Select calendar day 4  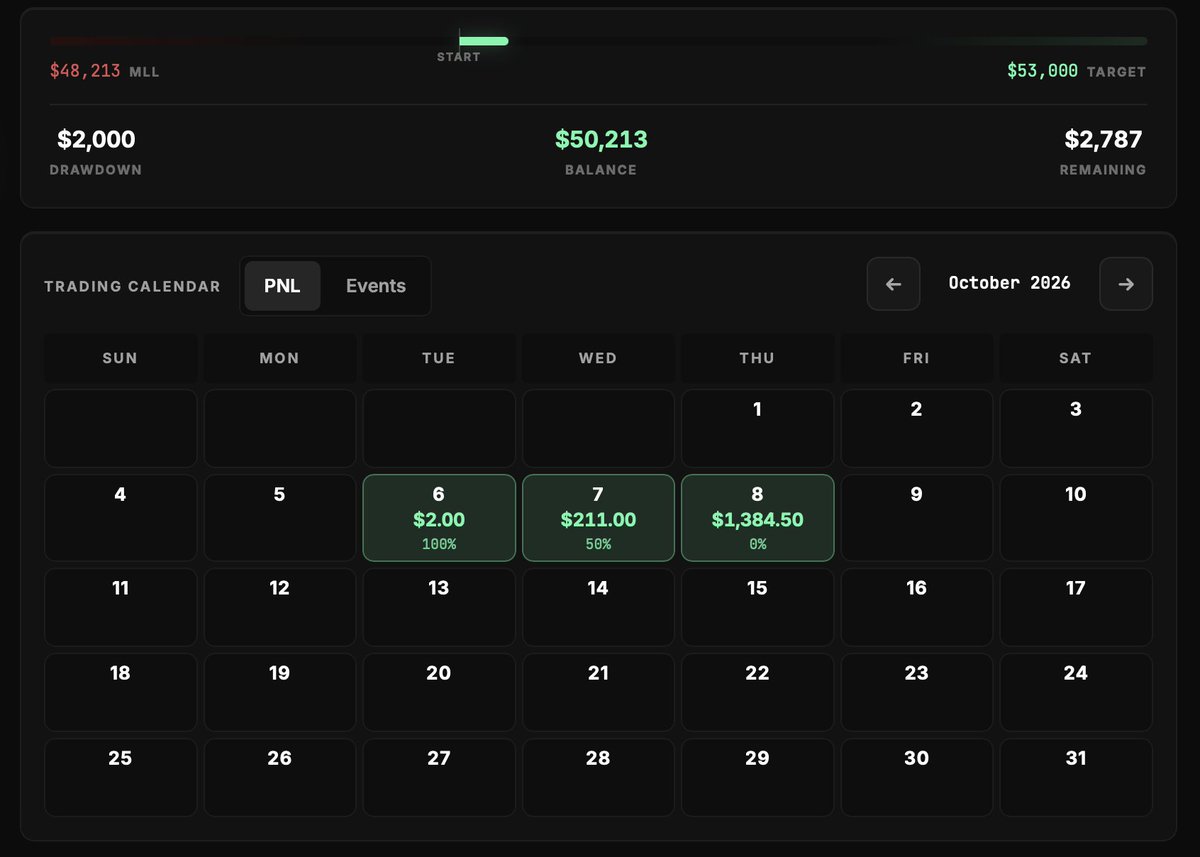120,518
